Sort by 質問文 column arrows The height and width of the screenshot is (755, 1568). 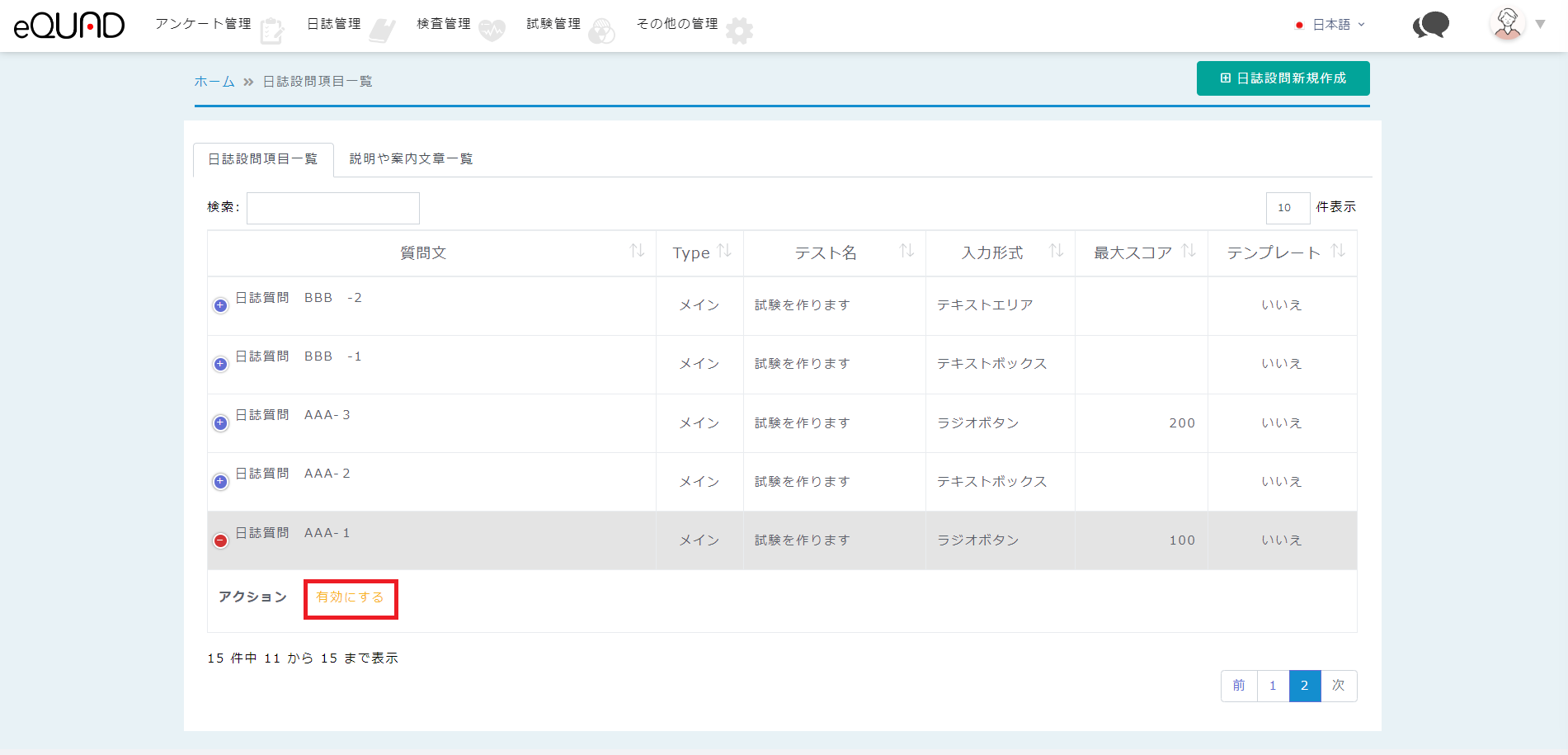pos(637,251)
